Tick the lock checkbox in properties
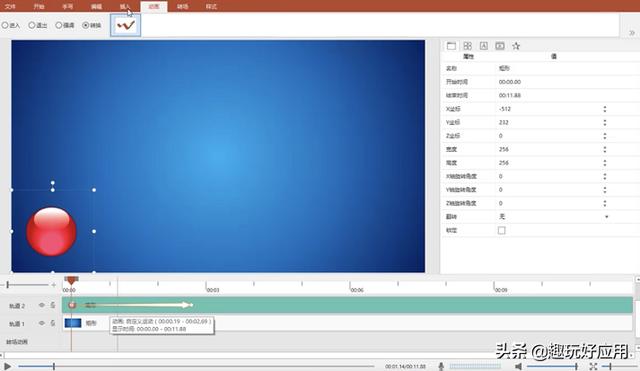This screenshot has width=640, height=371. tap(502, 230)
